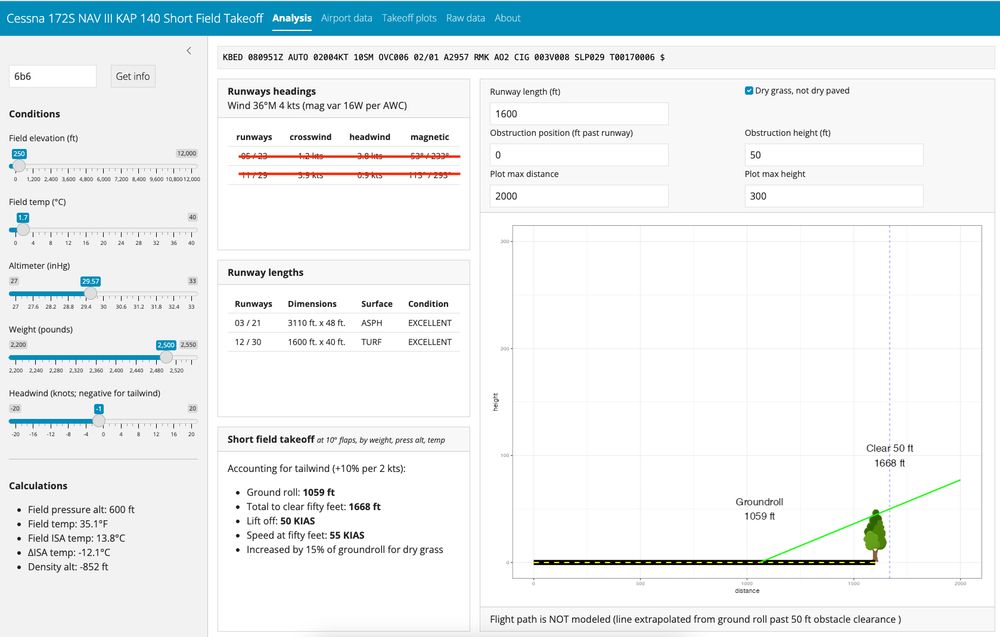Click the Clear 50 ft plot label
Screen dimensions: 1000x637
click(x=890, y=455)
